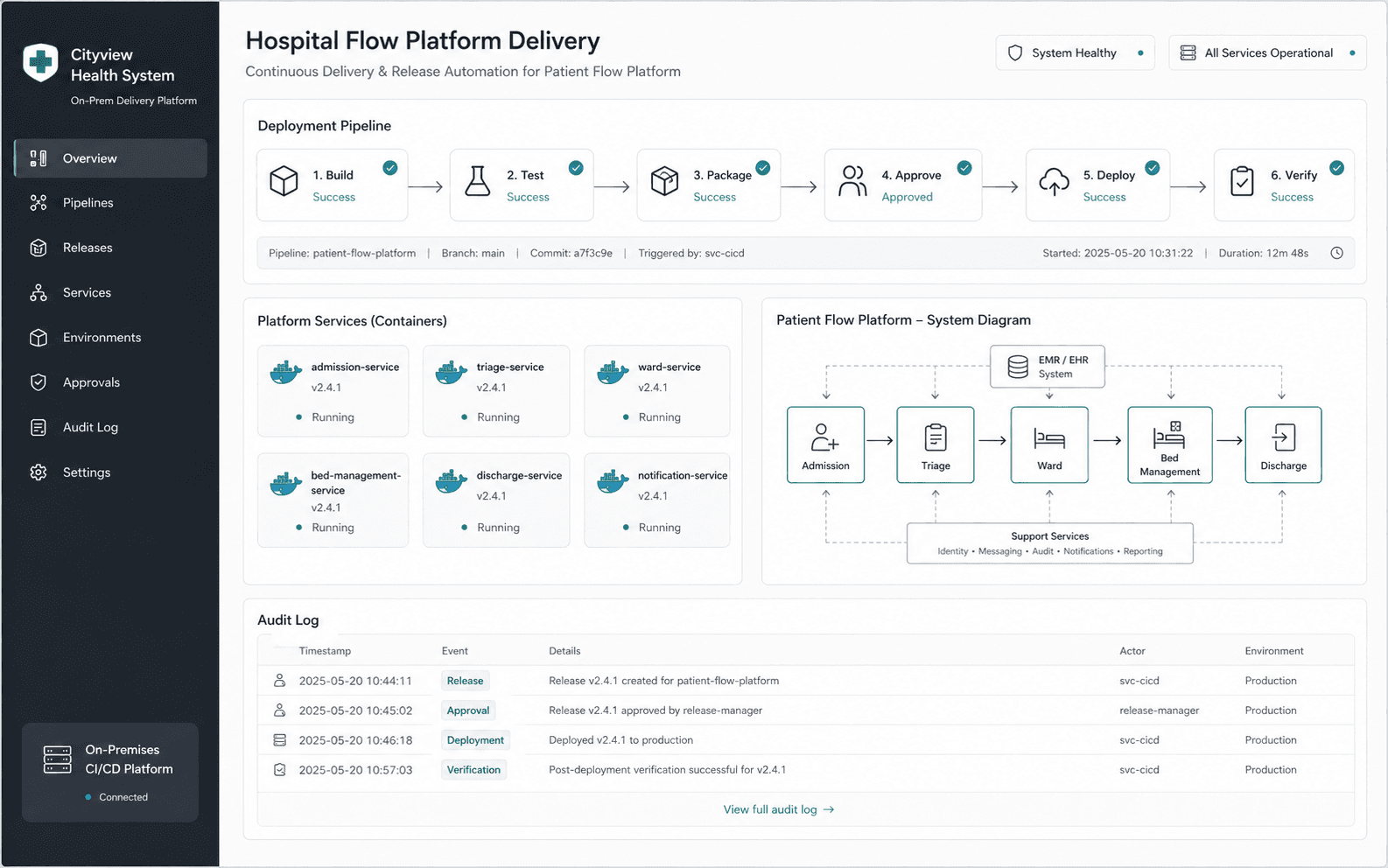Click the EMR / EHR database icon
The height and width of the screenshot is (868, 1388).
point(1018,367)
